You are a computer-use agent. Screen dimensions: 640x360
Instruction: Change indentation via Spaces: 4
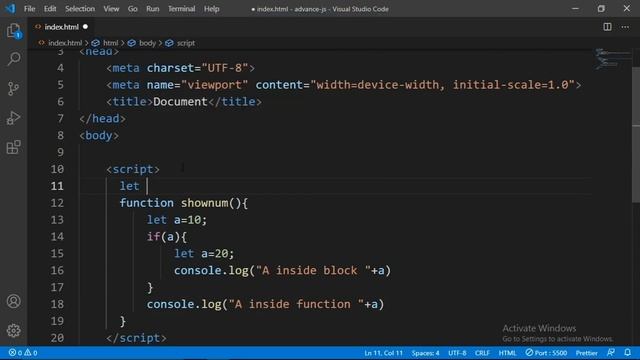tap(425, 353)
